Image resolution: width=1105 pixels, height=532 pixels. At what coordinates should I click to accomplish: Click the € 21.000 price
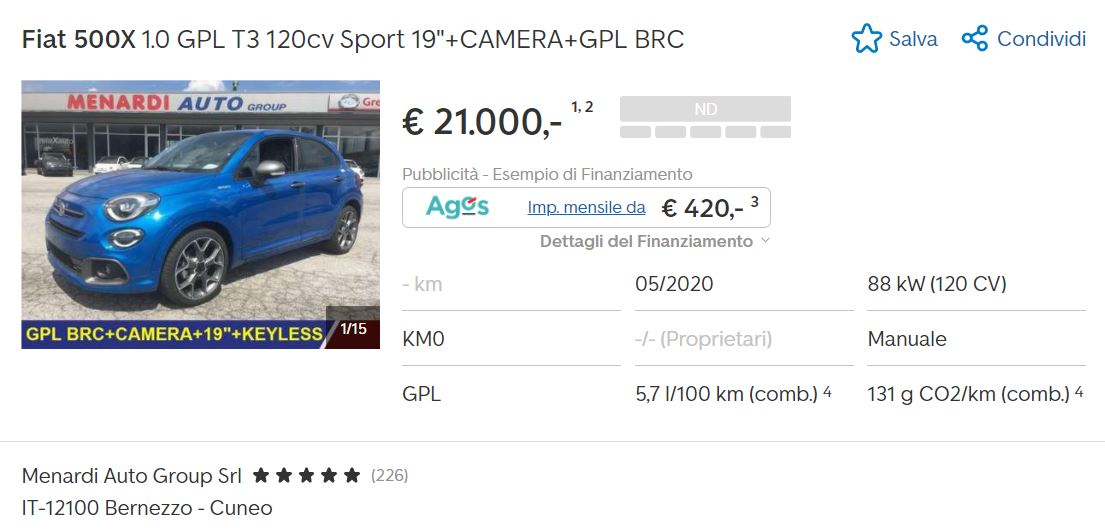(482, 123)
